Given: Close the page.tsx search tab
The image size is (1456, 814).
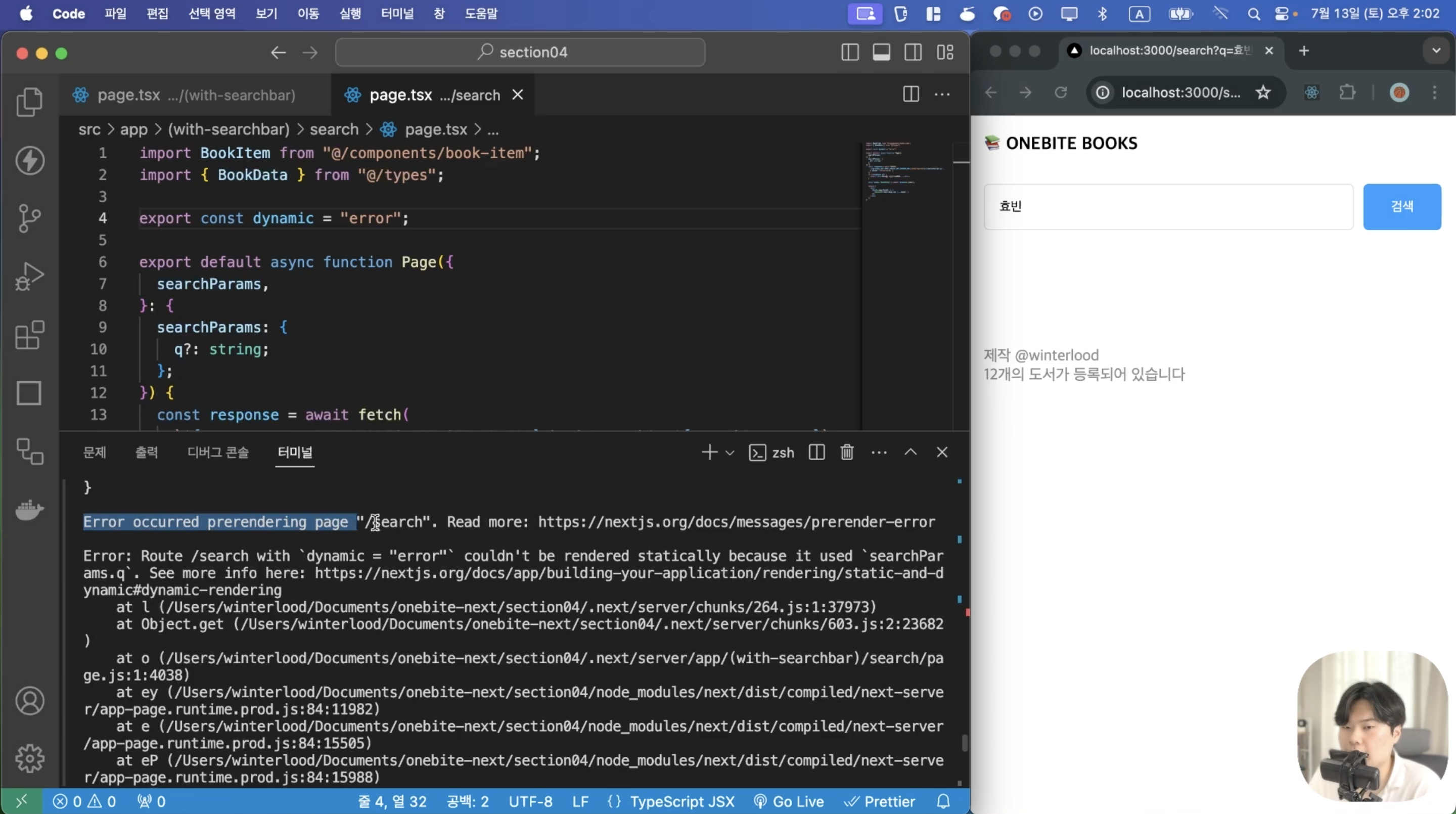Looking at the screenshot, I should [518, 95].
